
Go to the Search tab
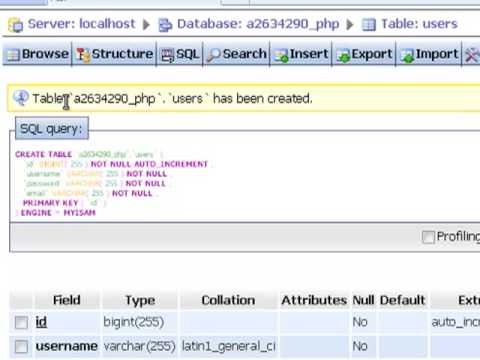click(x=237, y=54)
